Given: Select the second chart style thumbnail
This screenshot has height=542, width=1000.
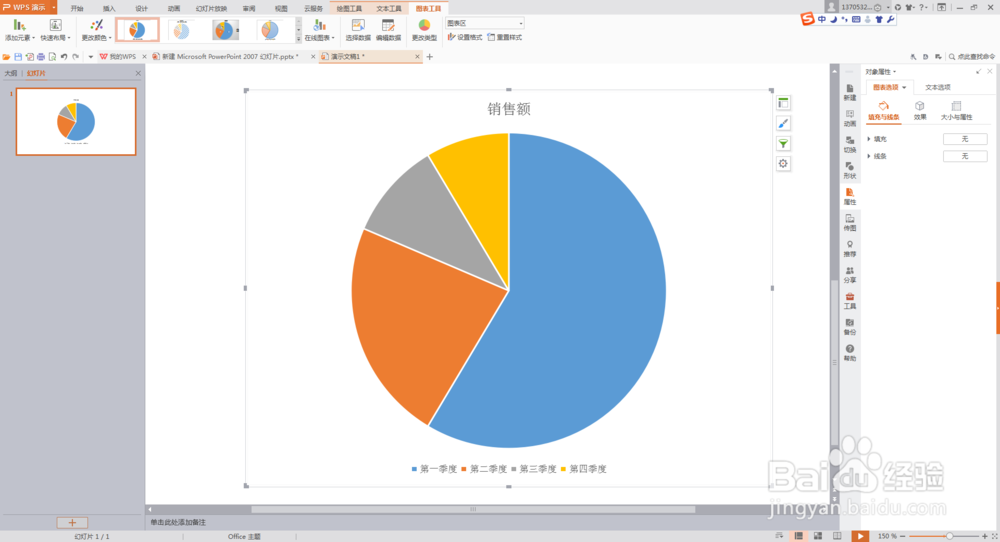Looking at the screenshot, I should tap(182, 29).
